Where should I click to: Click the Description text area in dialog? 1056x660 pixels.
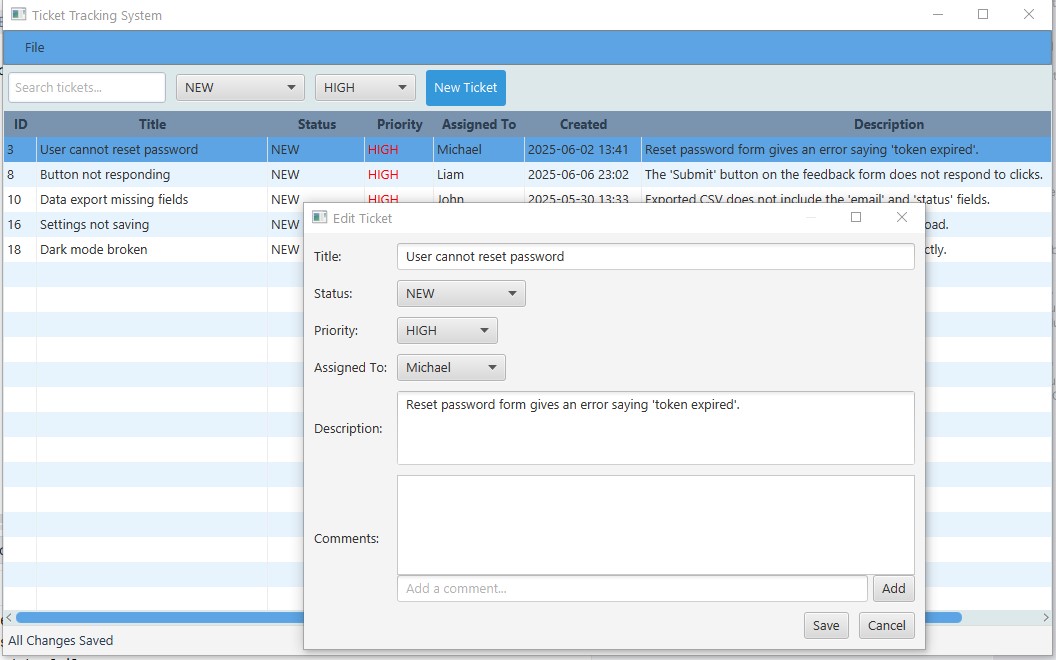pyautogui.click(x=656, y=428)
